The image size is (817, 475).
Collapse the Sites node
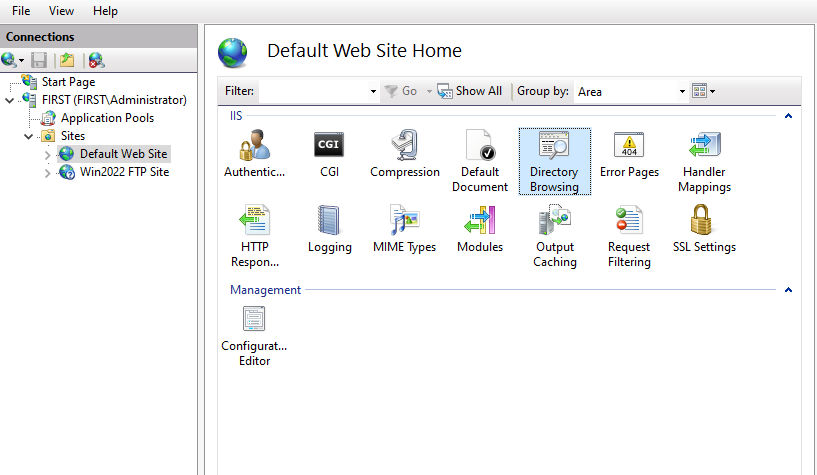[29, 136]
